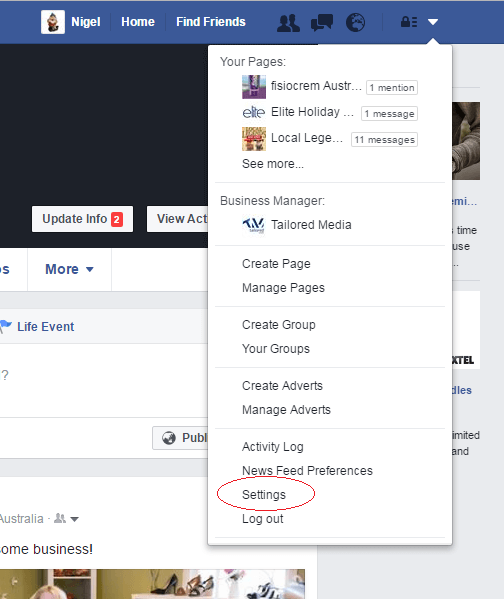Open Tailored Media Business Manager
Image resolution: width=504 pixels, height=599 pixels.
tap(311, 225)
